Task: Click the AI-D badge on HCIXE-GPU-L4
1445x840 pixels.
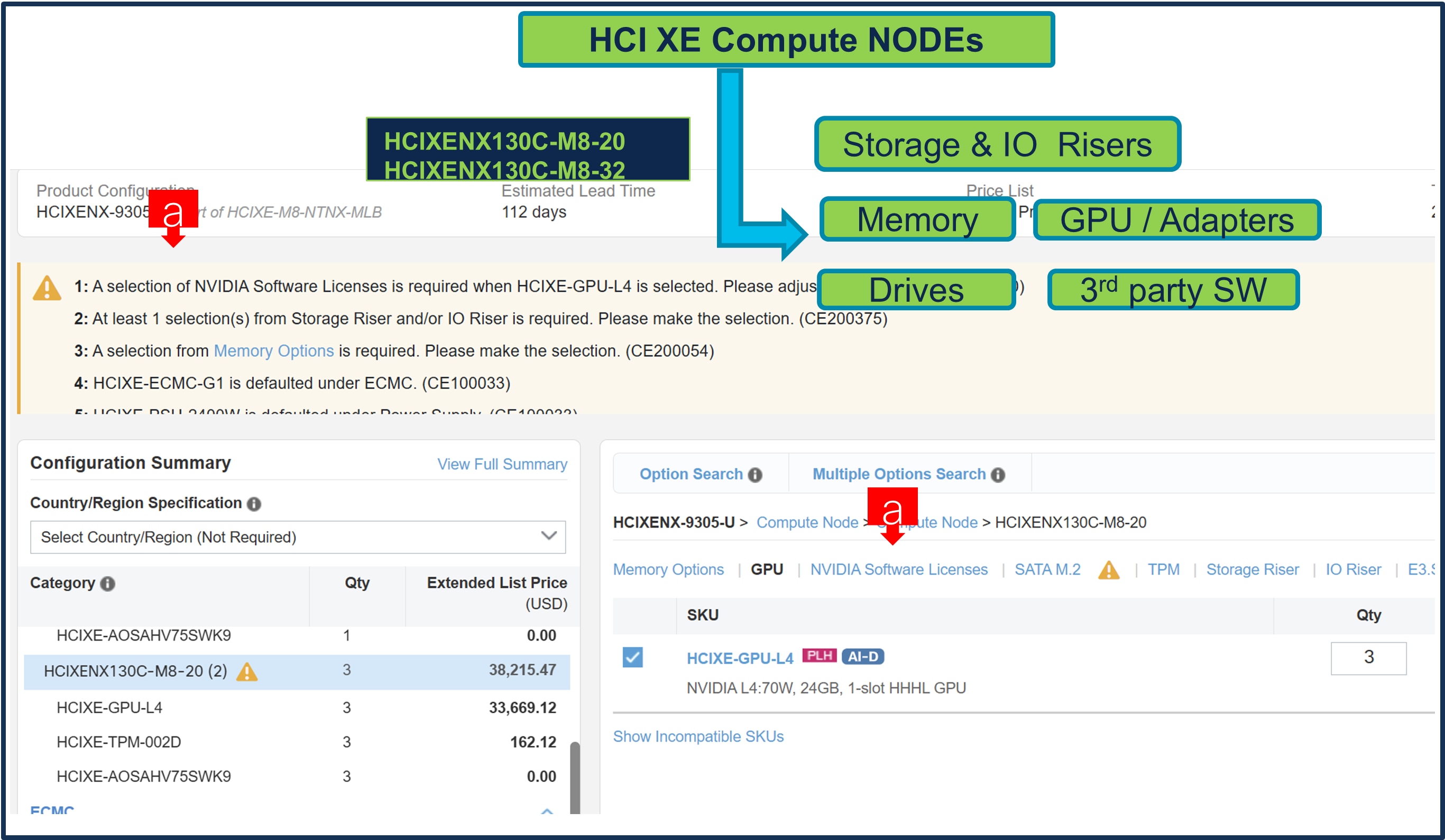Action: tap(863, 657)
